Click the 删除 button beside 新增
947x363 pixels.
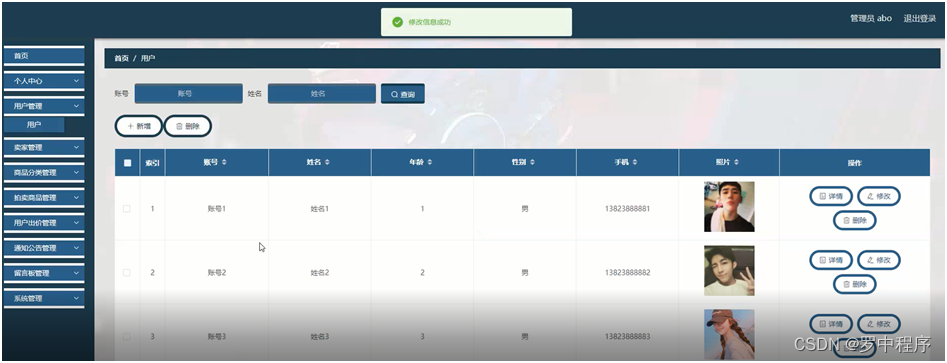tap(188, 126)
